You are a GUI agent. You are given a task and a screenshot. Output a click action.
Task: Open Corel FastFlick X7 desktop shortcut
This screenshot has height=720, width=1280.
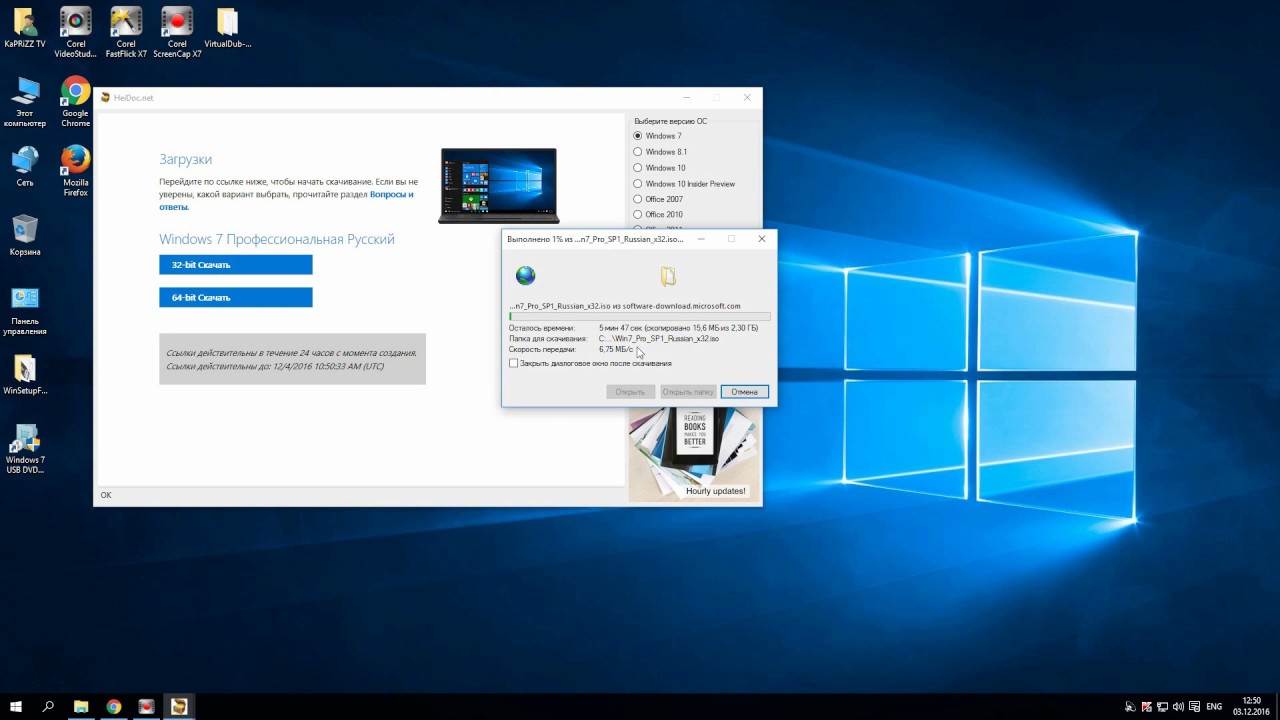(x=126, y=32)
